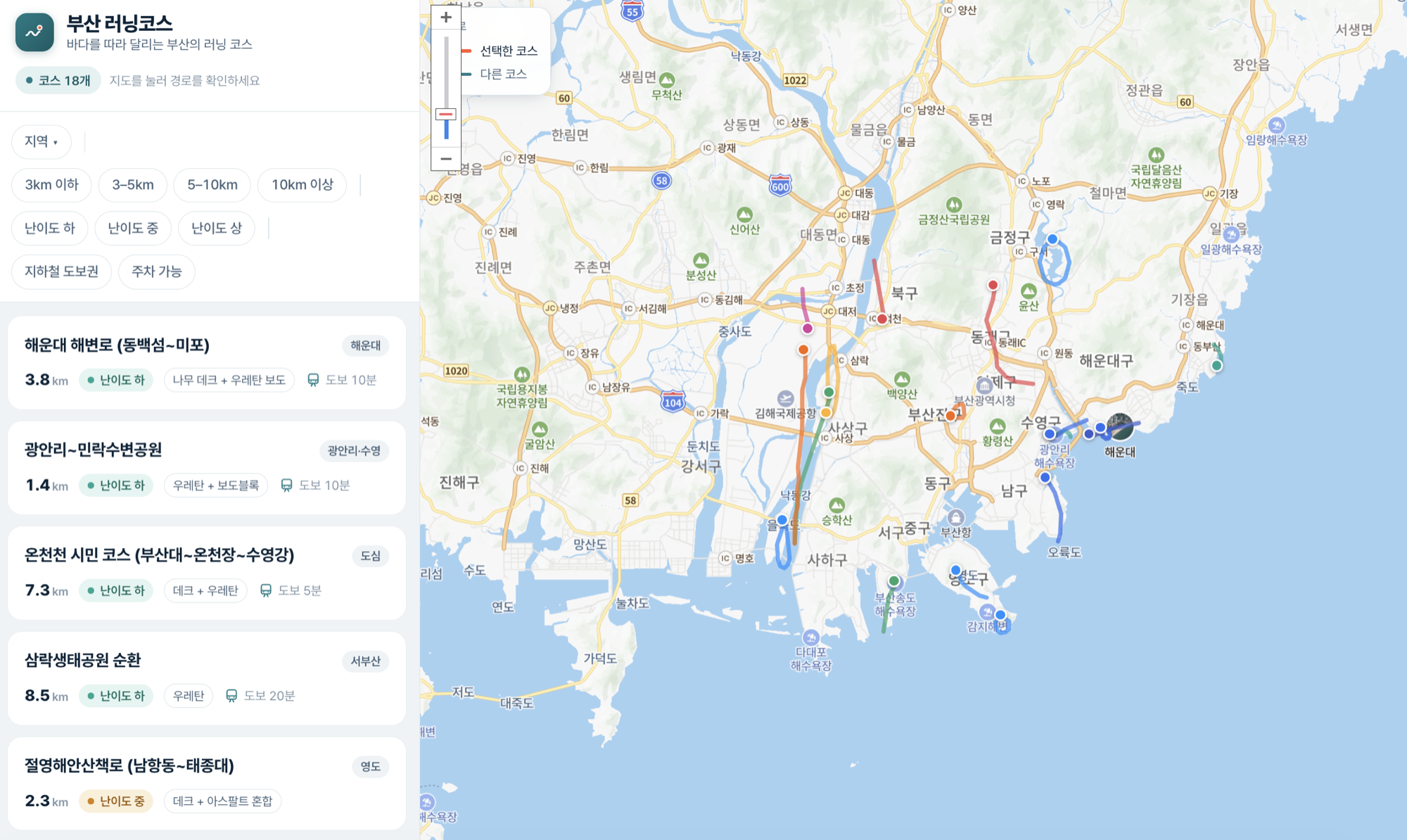Click subway icon beside 도보 20분
Viewport: 1407px width, 840px height.
[231, 696]
